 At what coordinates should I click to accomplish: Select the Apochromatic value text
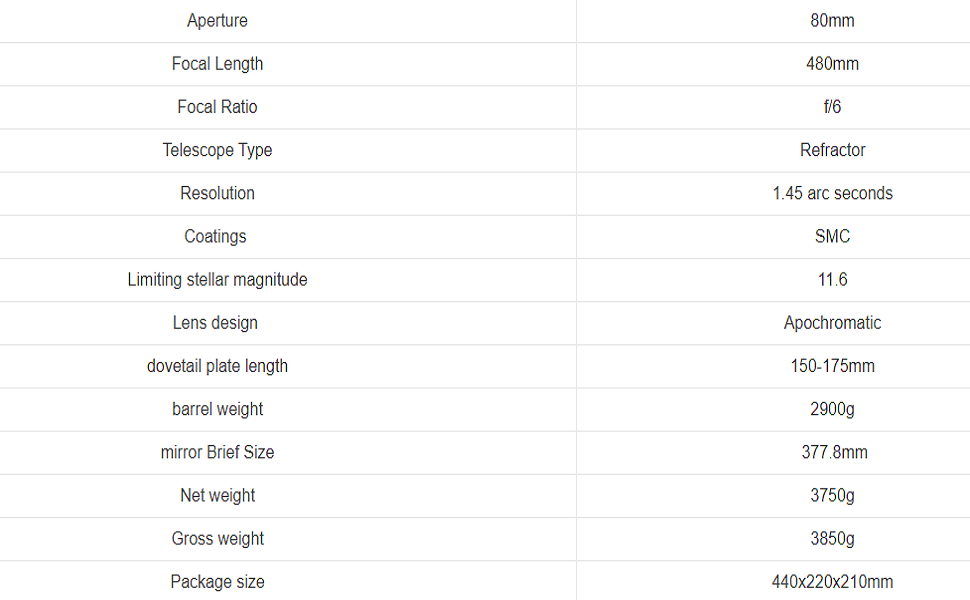[x=832, y=322]
